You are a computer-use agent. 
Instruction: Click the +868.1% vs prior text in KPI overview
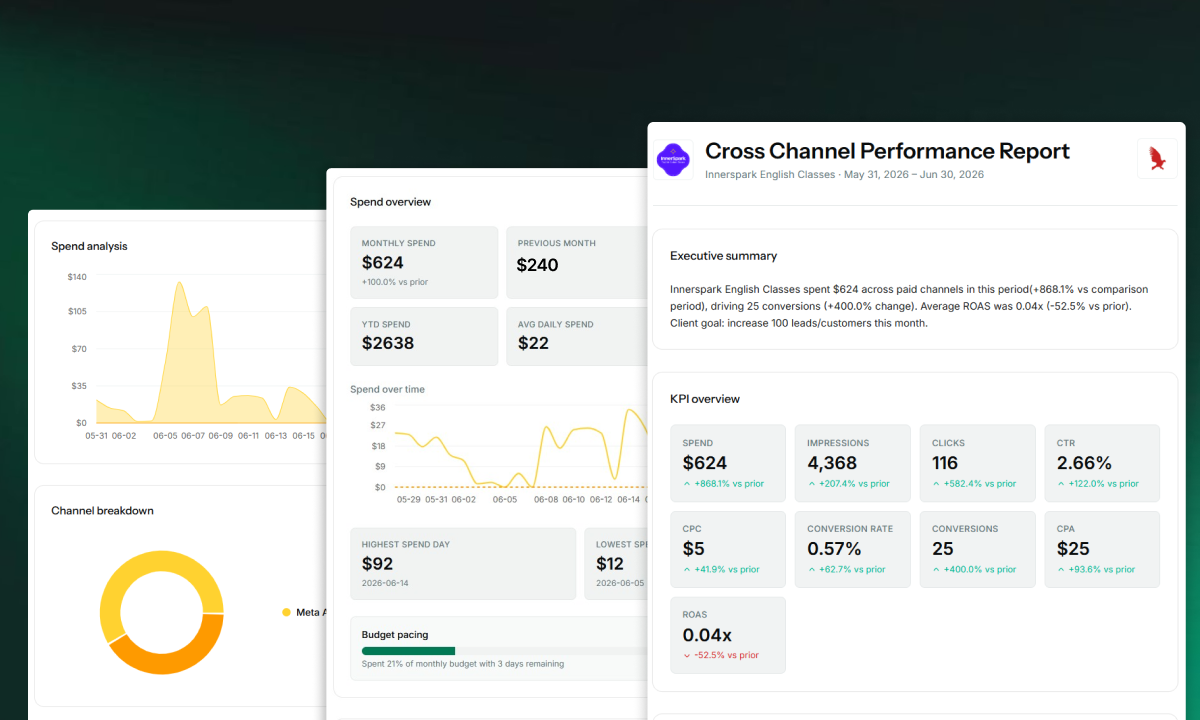pyautogui.click(x=729, y=484)
